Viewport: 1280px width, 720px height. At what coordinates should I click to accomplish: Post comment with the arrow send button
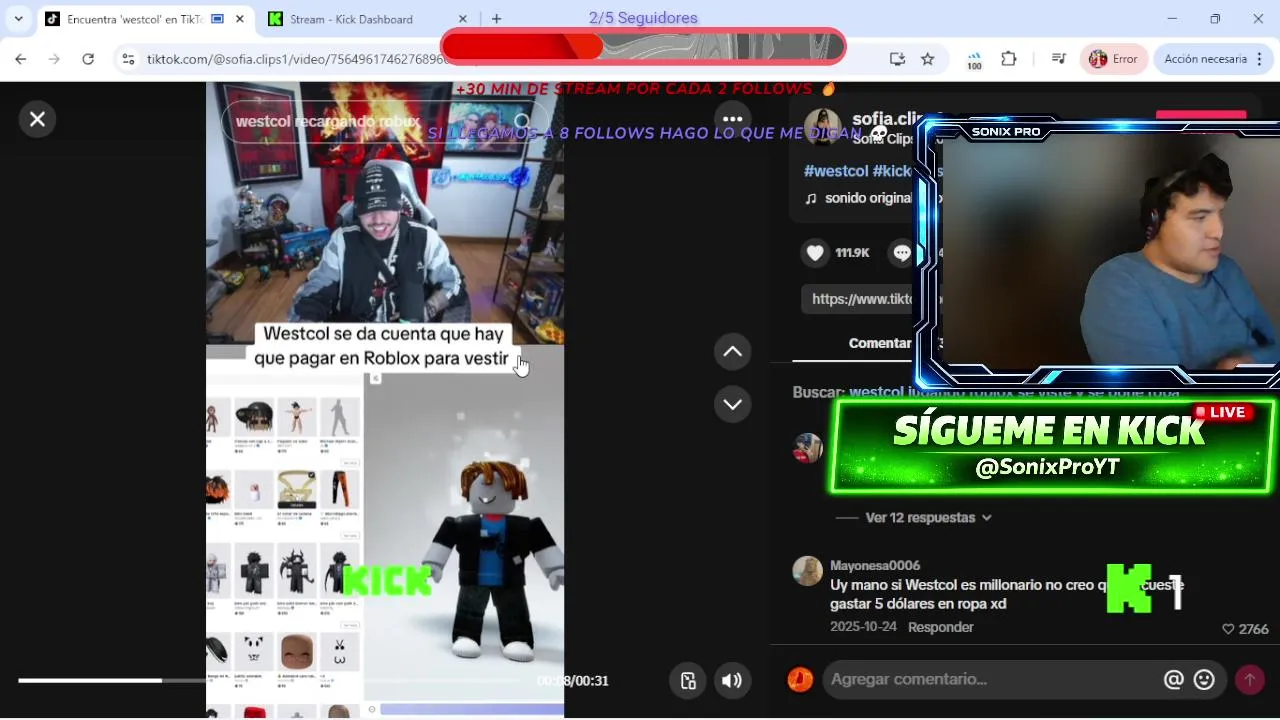point(1249,680)
